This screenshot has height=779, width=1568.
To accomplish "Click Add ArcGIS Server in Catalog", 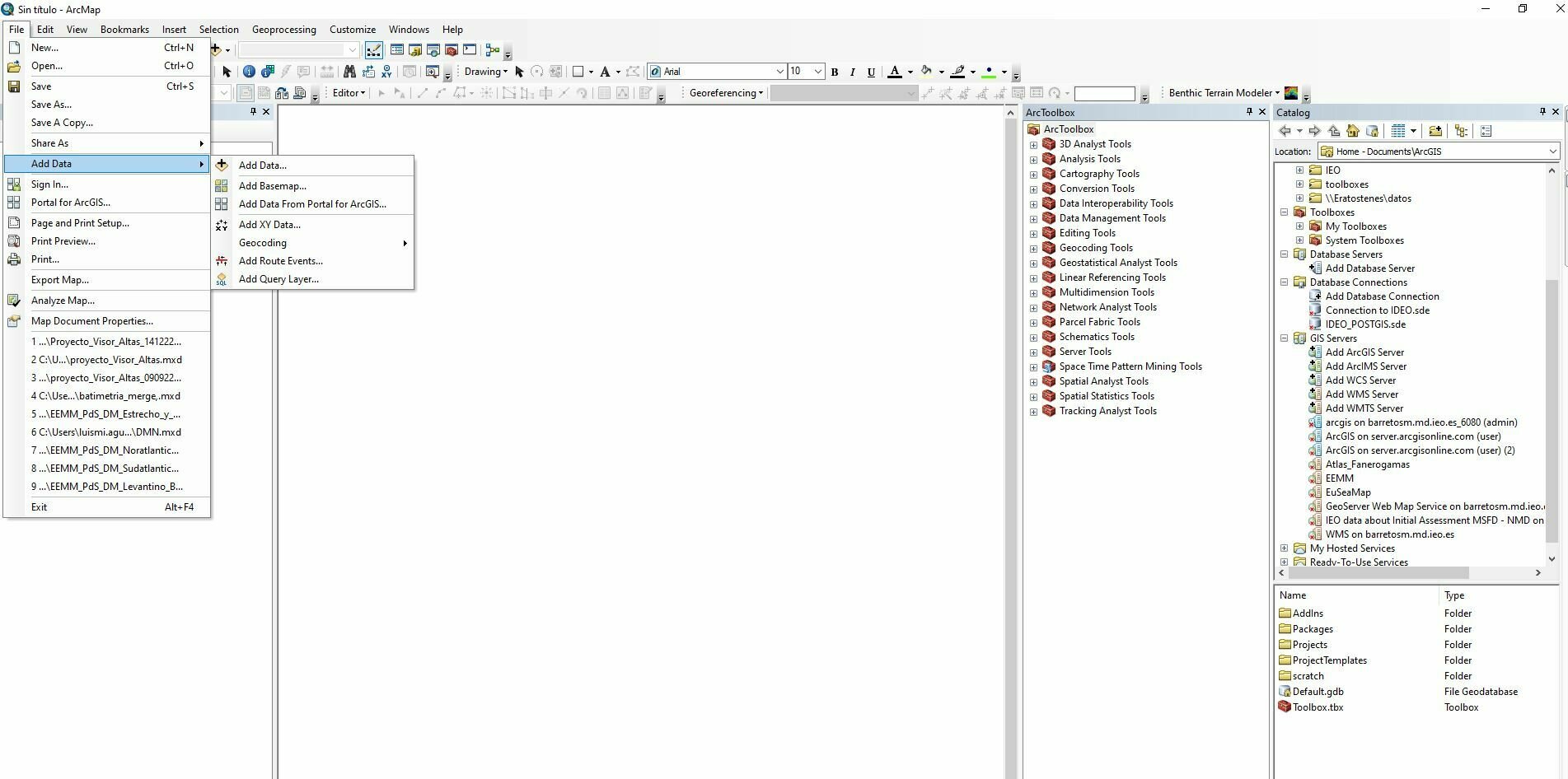I will click(x=1364, y=352).
